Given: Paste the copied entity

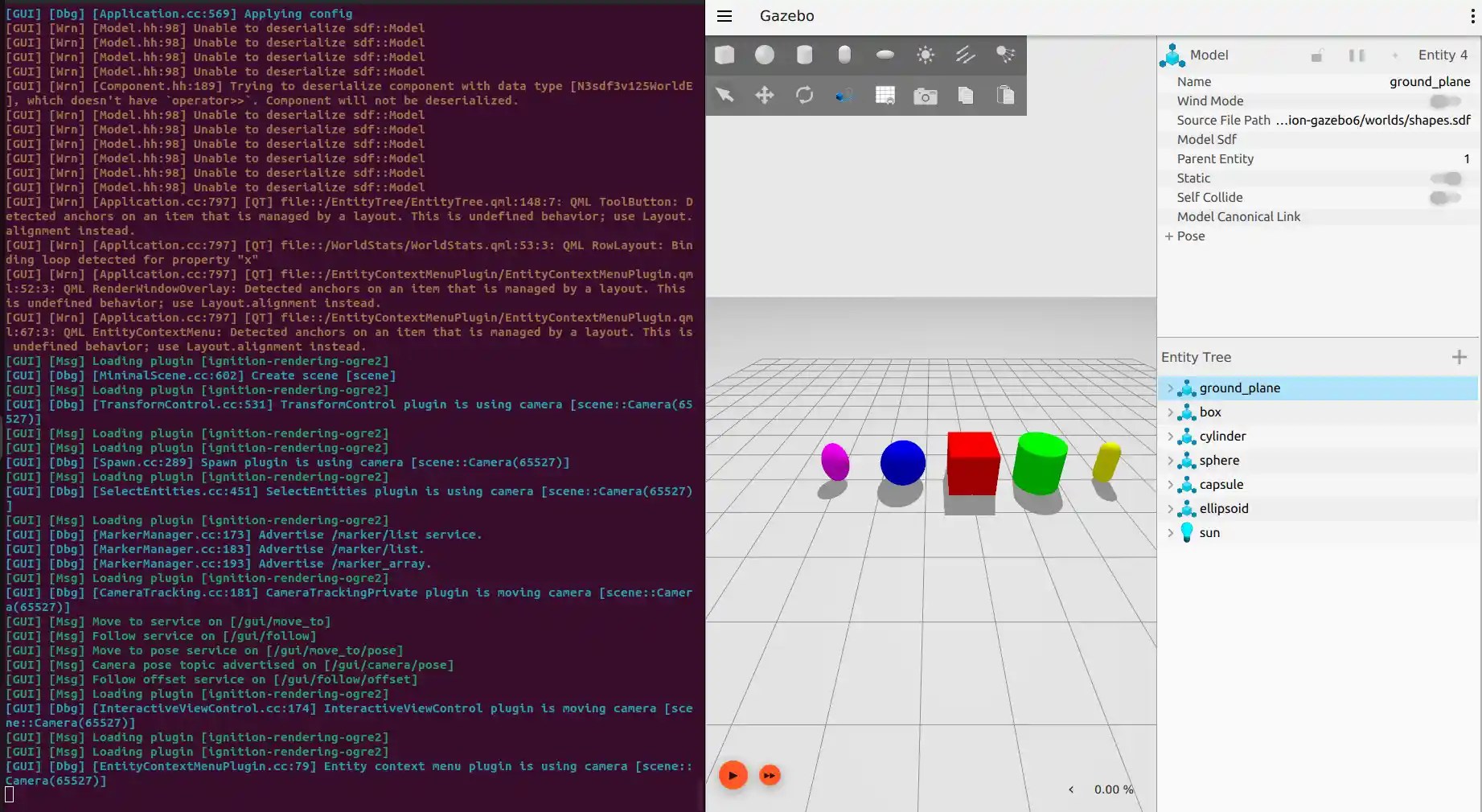Looking at the screenshot, I should point(1005,96).
